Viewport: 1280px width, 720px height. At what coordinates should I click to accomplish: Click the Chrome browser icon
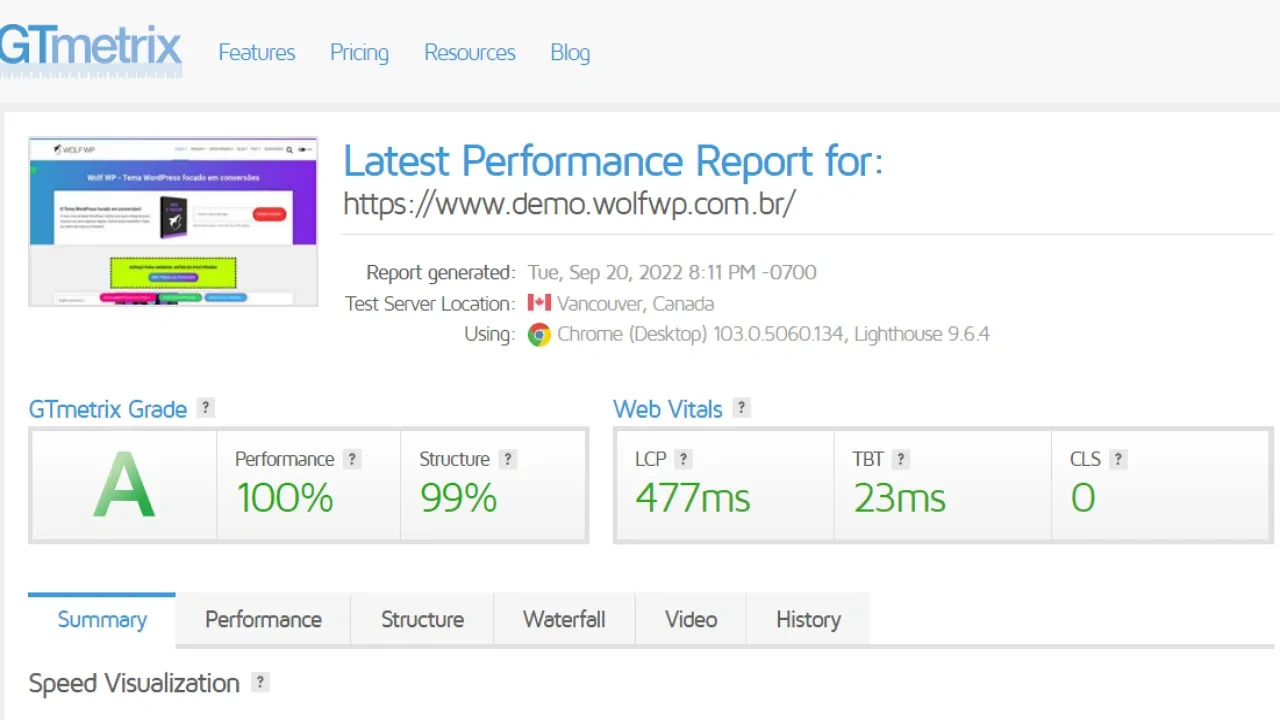(539, 335)
